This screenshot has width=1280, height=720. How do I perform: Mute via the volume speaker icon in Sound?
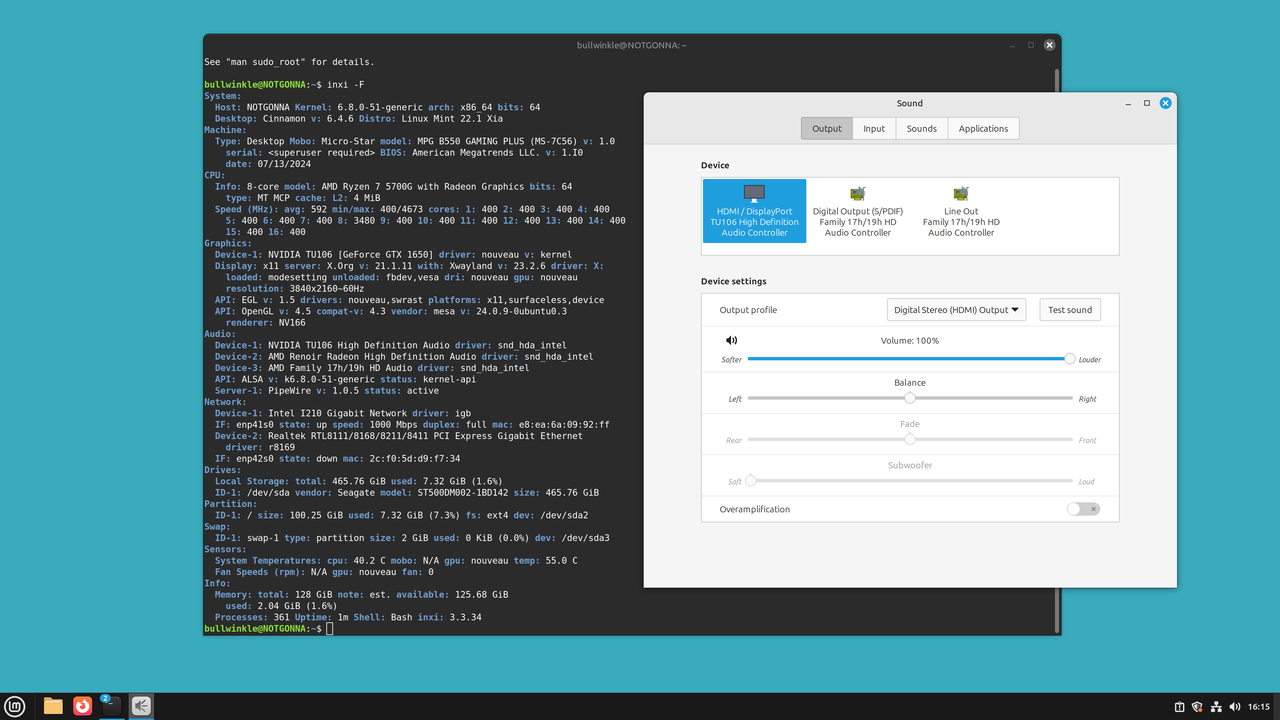click(732, 341)
